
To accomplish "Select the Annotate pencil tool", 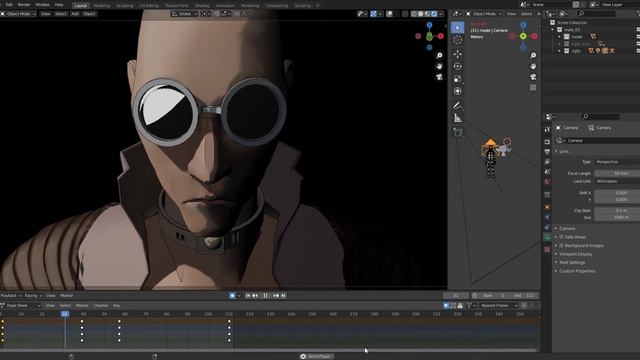I will click(x=458, y=106).
